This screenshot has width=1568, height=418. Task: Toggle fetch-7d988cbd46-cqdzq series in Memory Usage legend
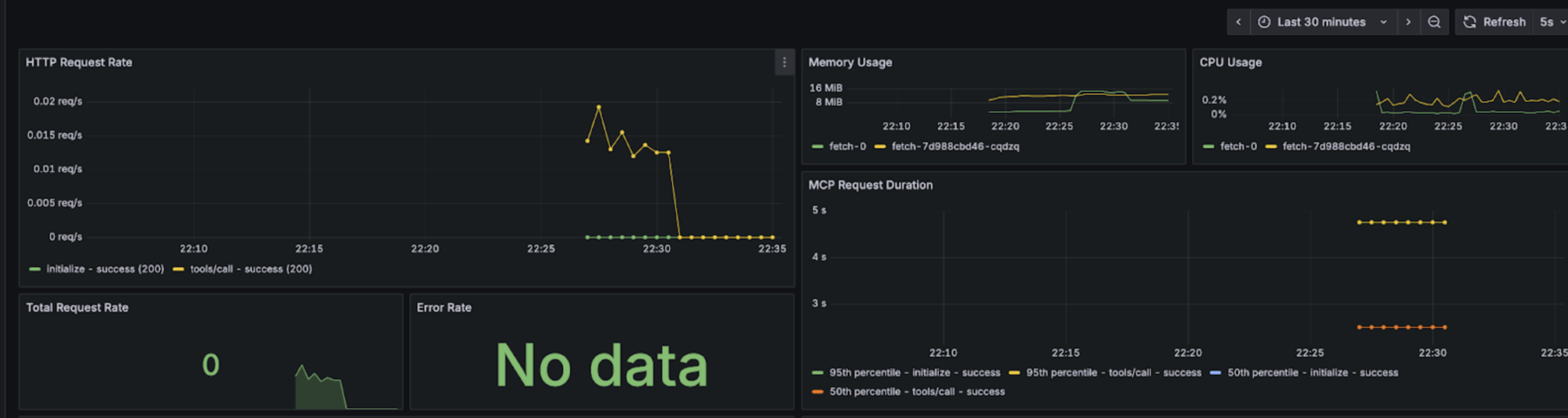point(955,146)
